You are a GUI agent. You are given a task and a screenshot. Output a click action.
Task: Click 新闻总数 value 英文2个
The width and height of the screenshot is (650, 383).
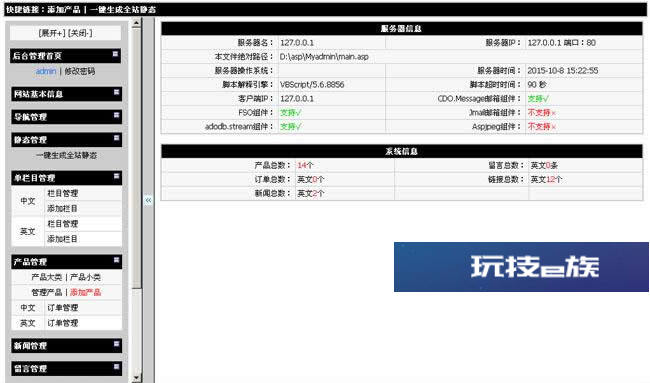pyautogui.click(x=310, y=194)
